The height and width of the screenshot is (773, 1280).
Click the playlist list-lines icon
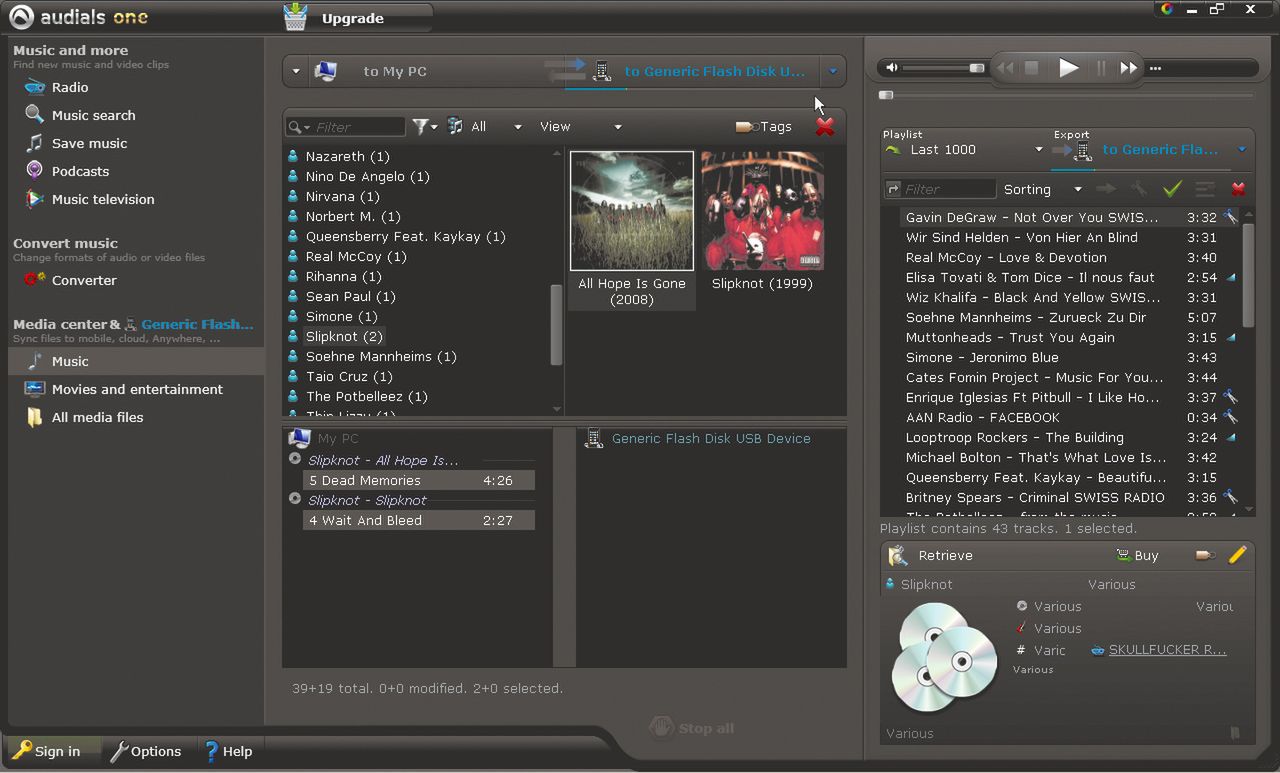pos(1205,189)
